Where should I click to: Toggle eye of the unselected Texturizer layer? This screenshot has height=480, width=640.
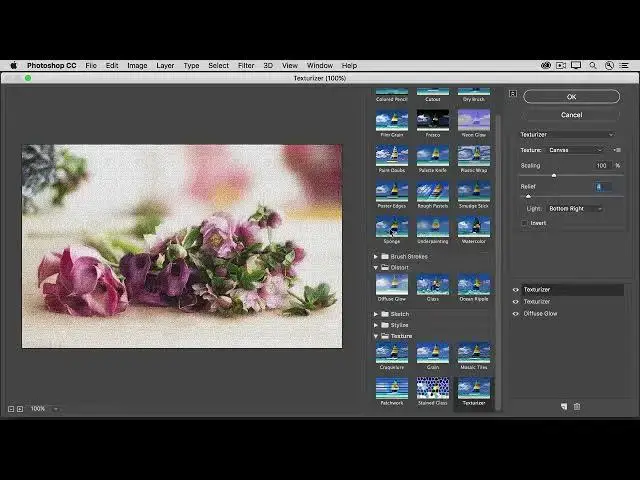(516, 302)
